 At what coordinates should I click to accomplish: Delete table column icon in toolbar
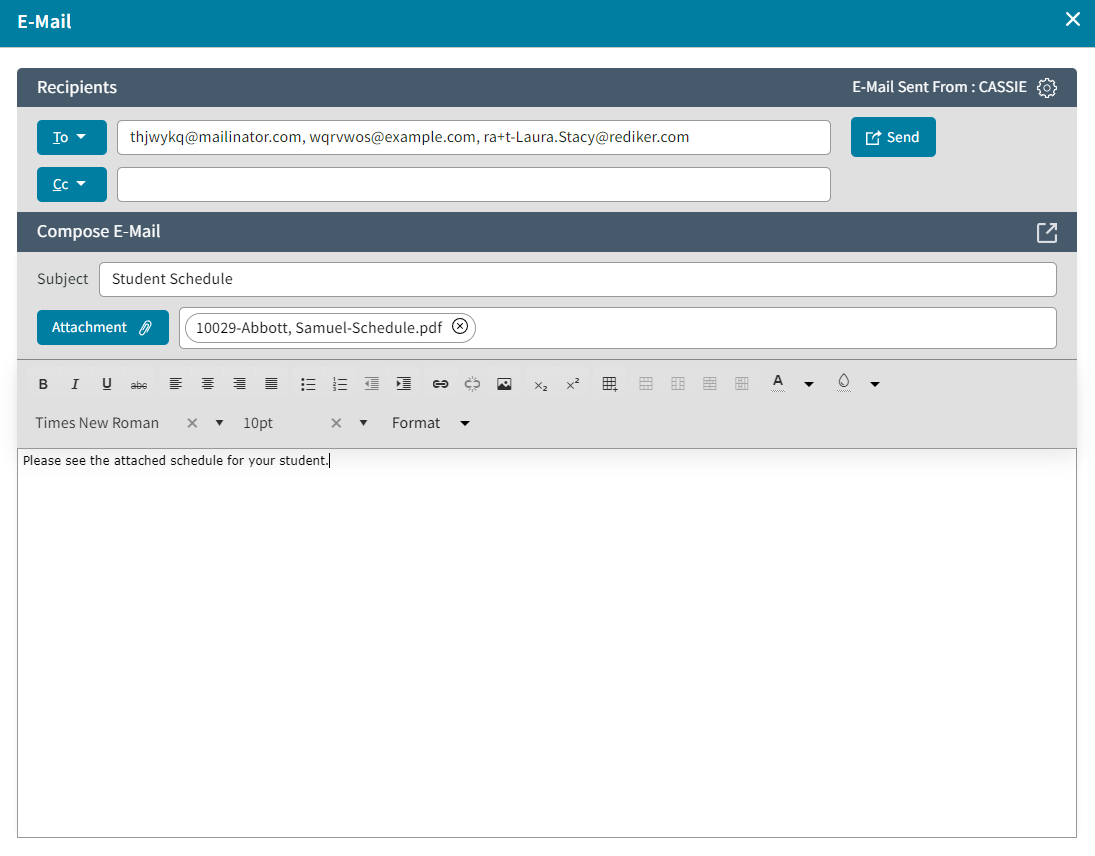[x=742, y=384]
